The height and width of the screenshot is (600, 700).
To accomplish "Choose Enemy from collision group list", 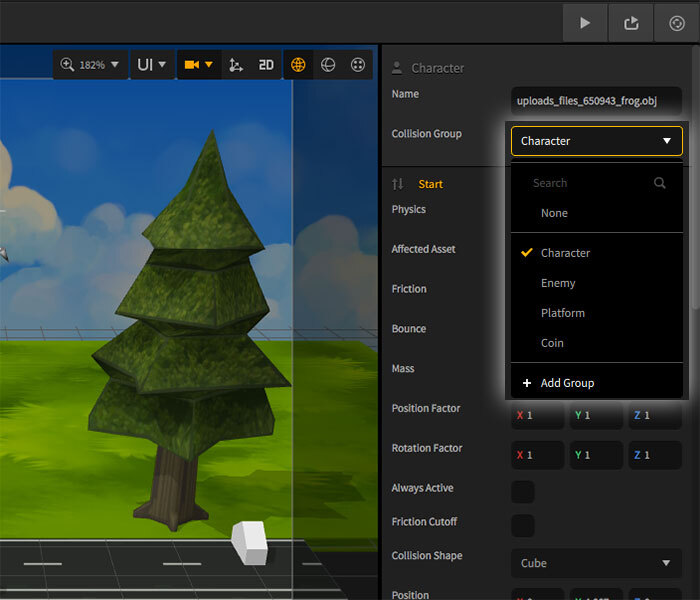I will point(558,283).
